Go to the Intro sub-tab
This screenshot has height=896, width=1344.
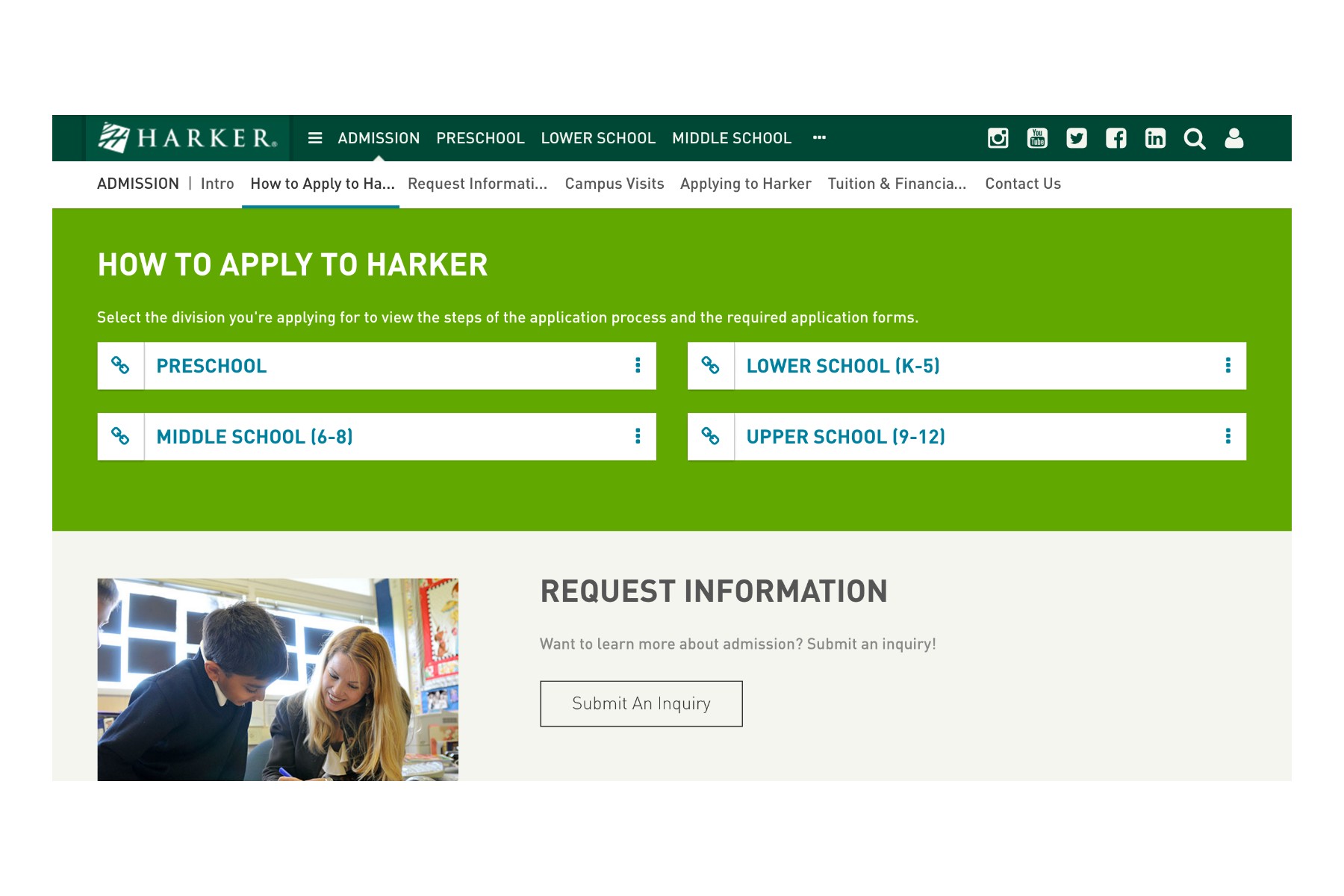217,184
